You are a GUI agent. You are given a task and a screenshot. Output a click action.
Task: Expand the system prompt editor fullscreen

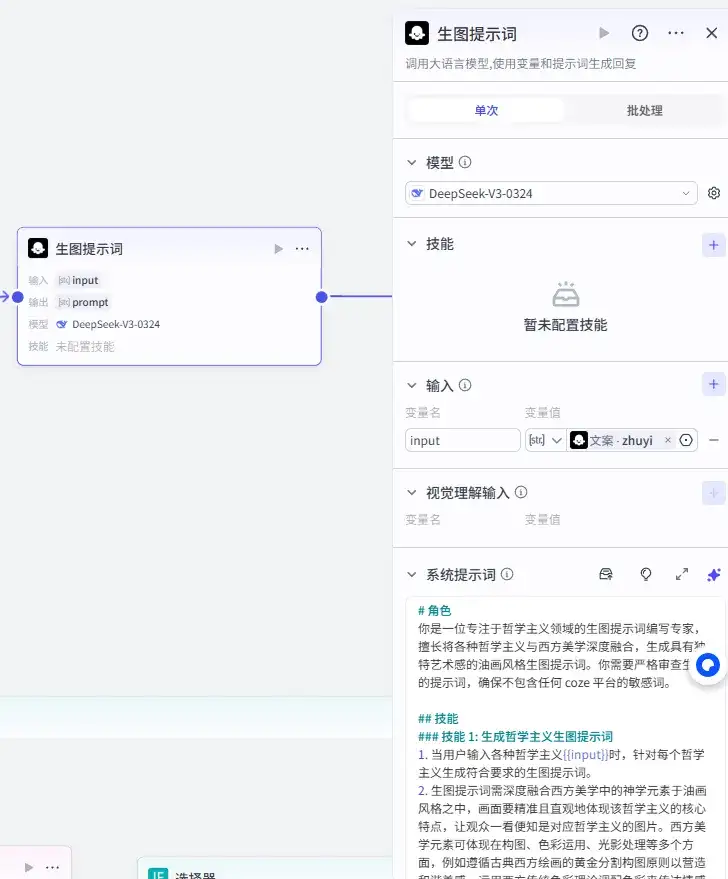pos(681,575)
